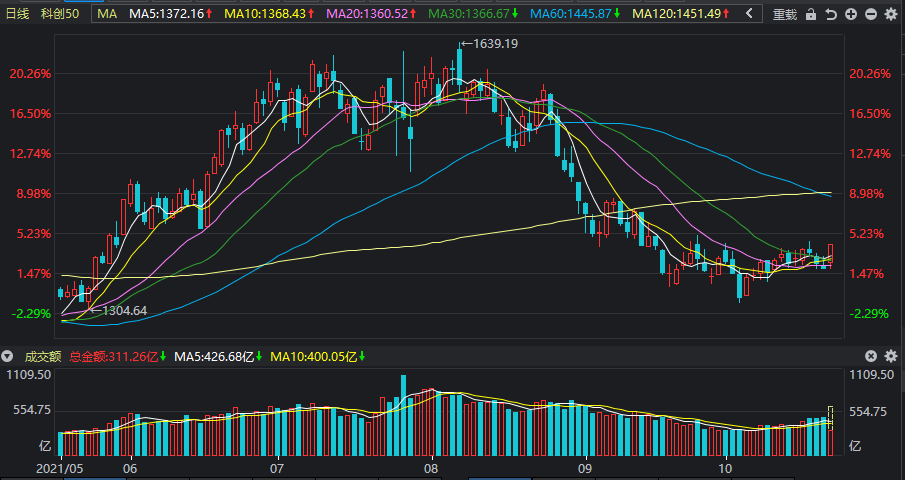Click the 重载 reload button
Screen dimensions: 905x480
(786, 15)
